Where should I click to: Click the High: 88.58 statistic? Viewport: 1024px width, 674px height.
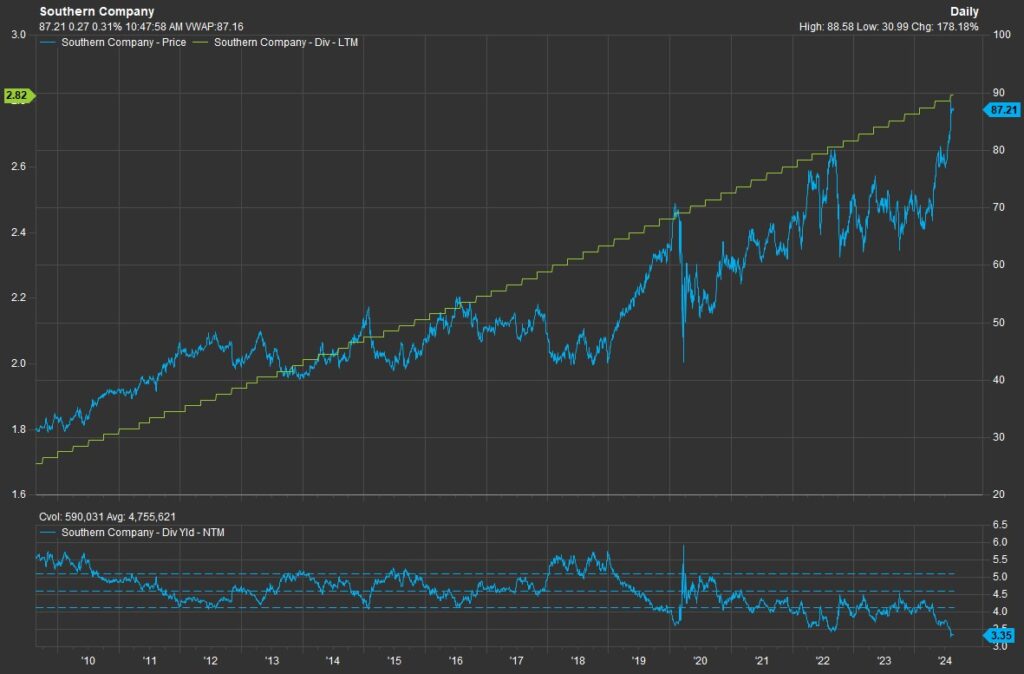tap(825, 27)
